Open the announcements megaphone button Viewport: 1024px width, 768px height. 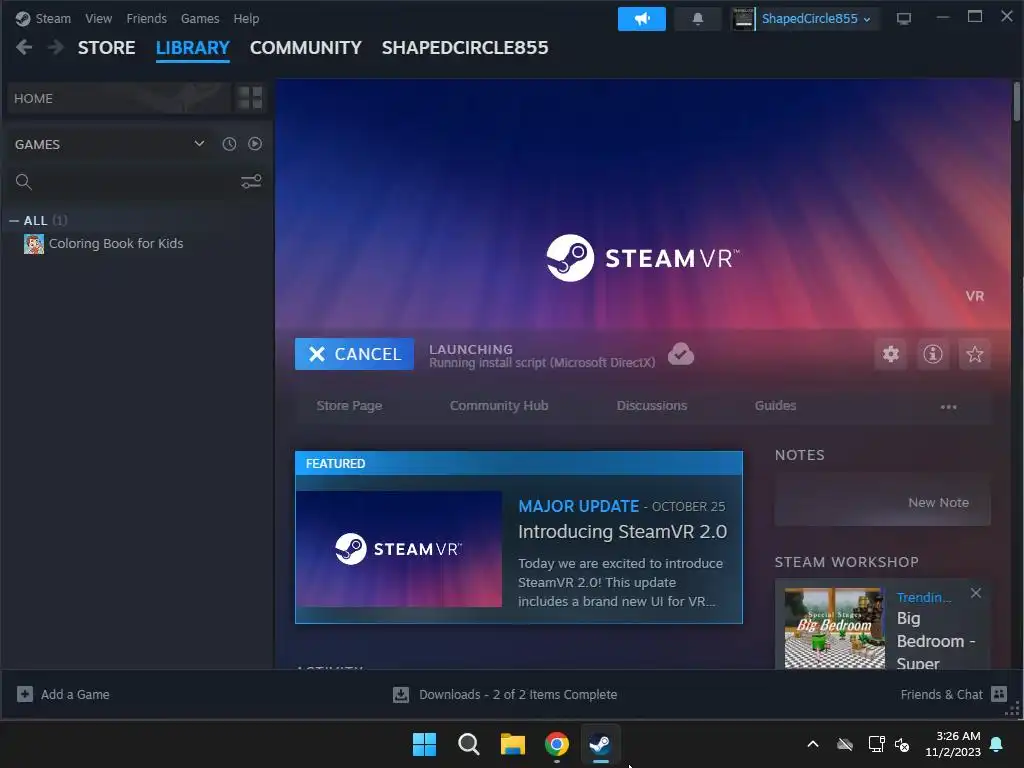click(641, 19)
